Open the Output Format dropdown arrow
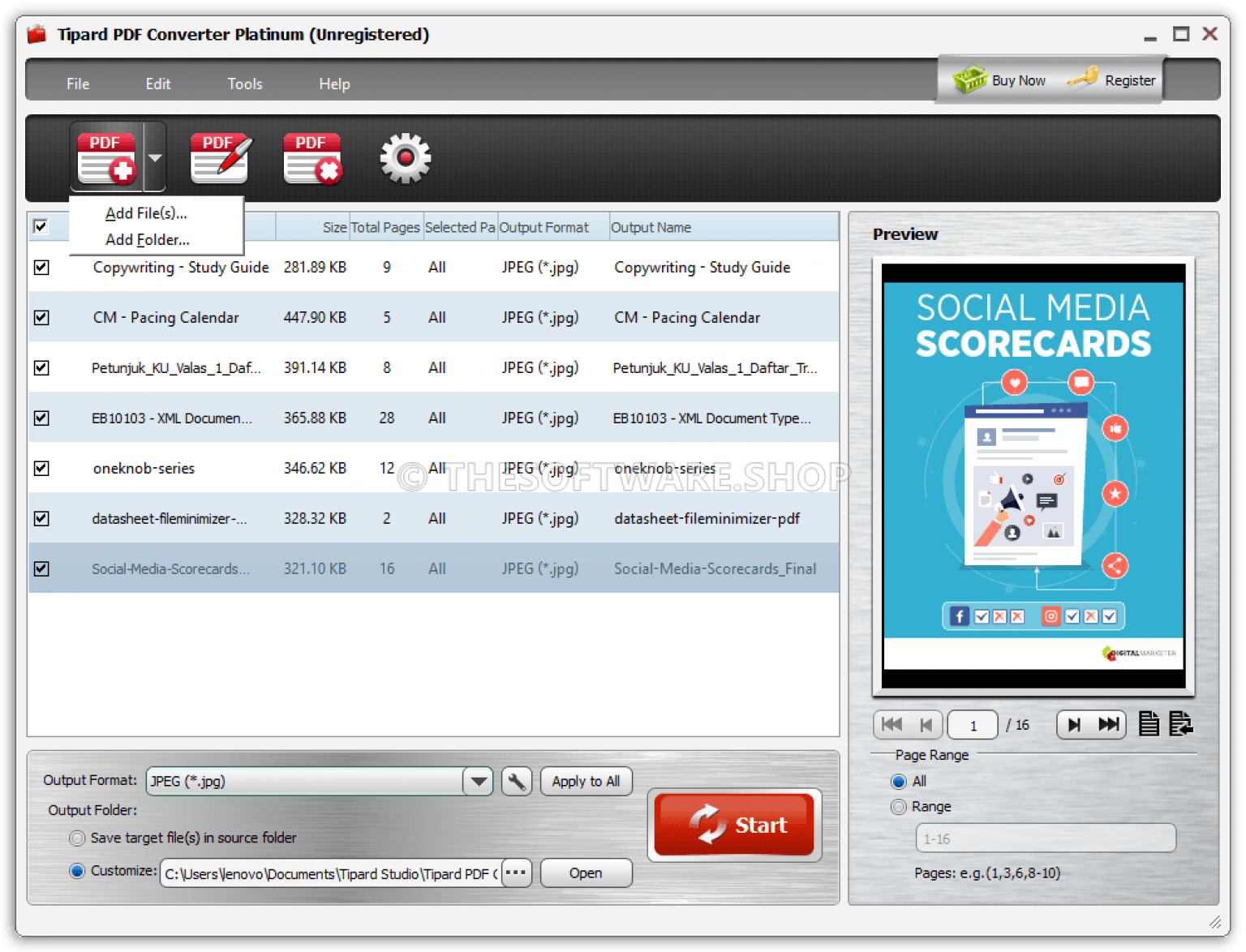The image size is (1246, 952). coord(479,781)
